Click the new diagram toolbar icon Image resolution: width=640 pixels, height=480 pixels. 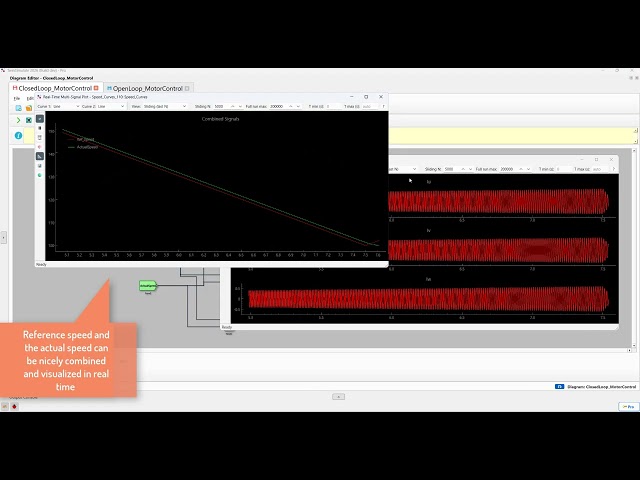click(18, 108)
